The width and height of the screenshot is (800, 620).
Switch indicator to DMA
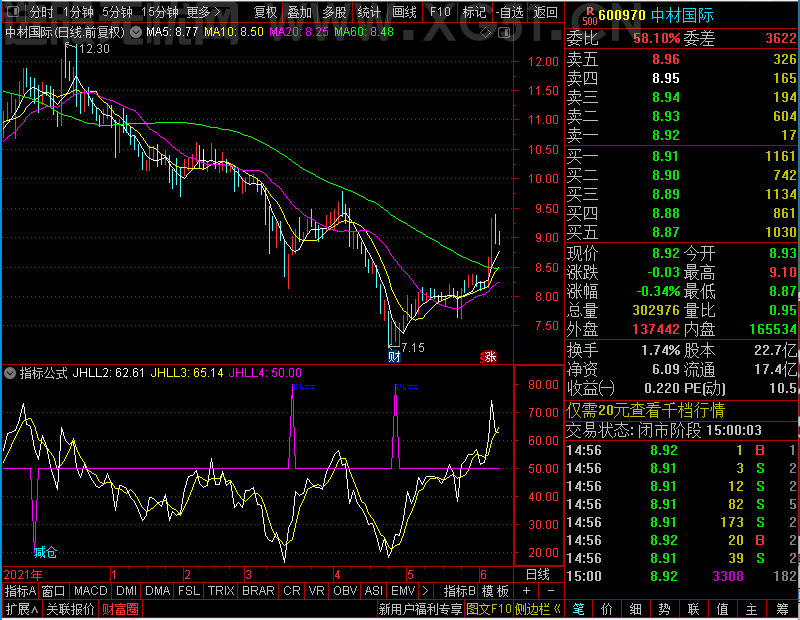(157, 591)
